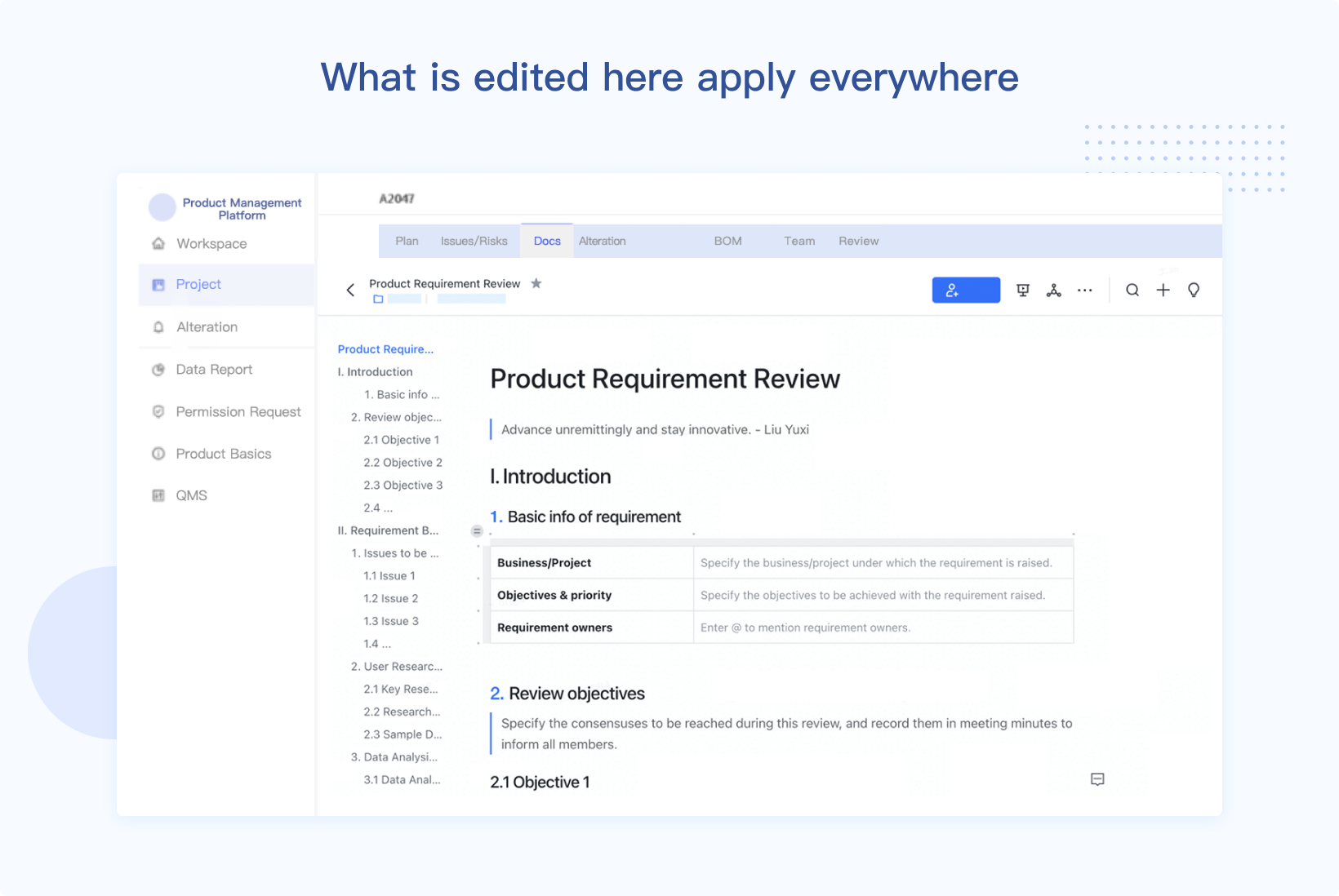The height and width of the screenshot is (896, 1339).
Task: Click the plus icon to create new
Action: click(1163, 290)
